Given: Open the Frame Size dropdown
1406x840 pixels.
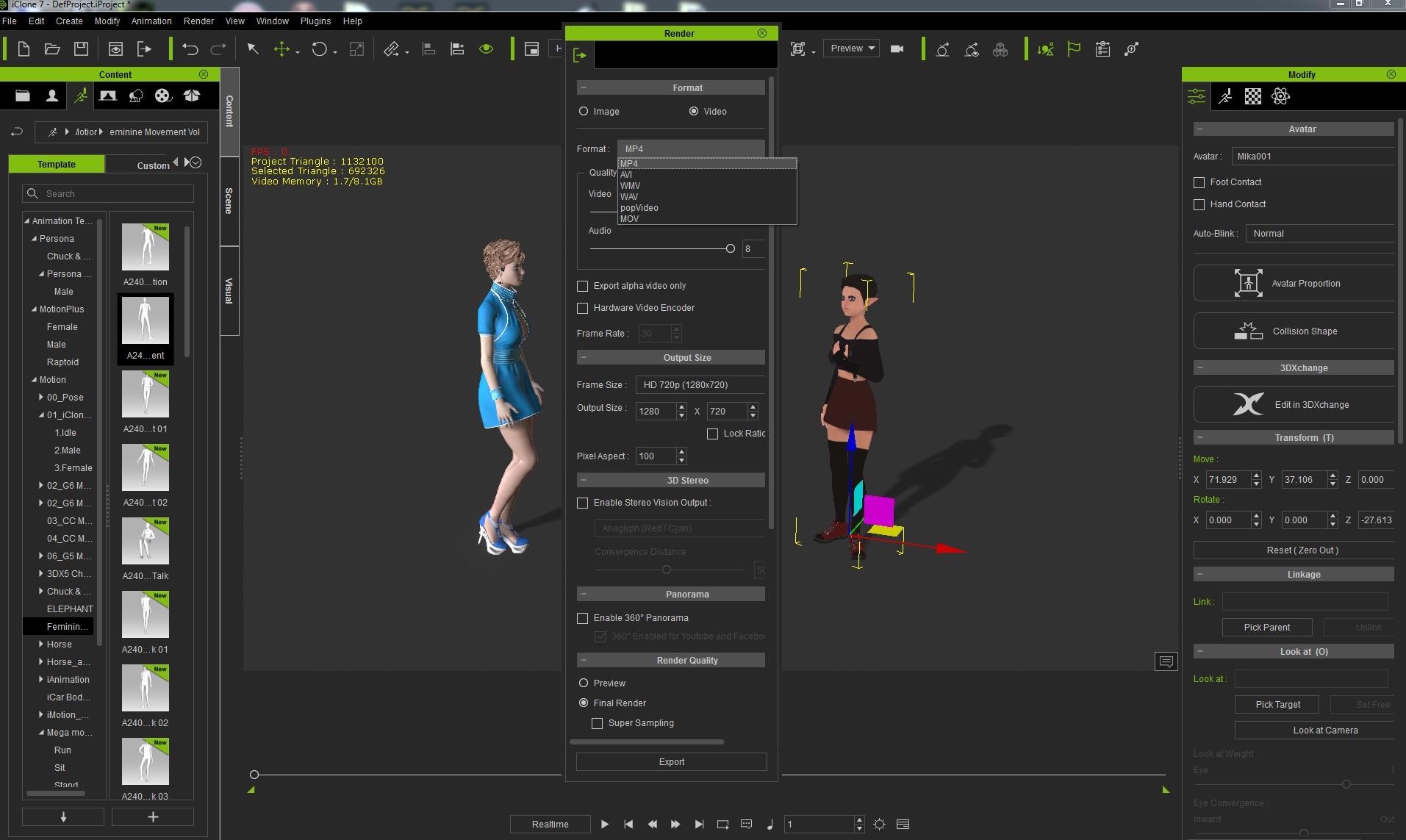Looking at the screenshot, I should [x=700, y=384].
